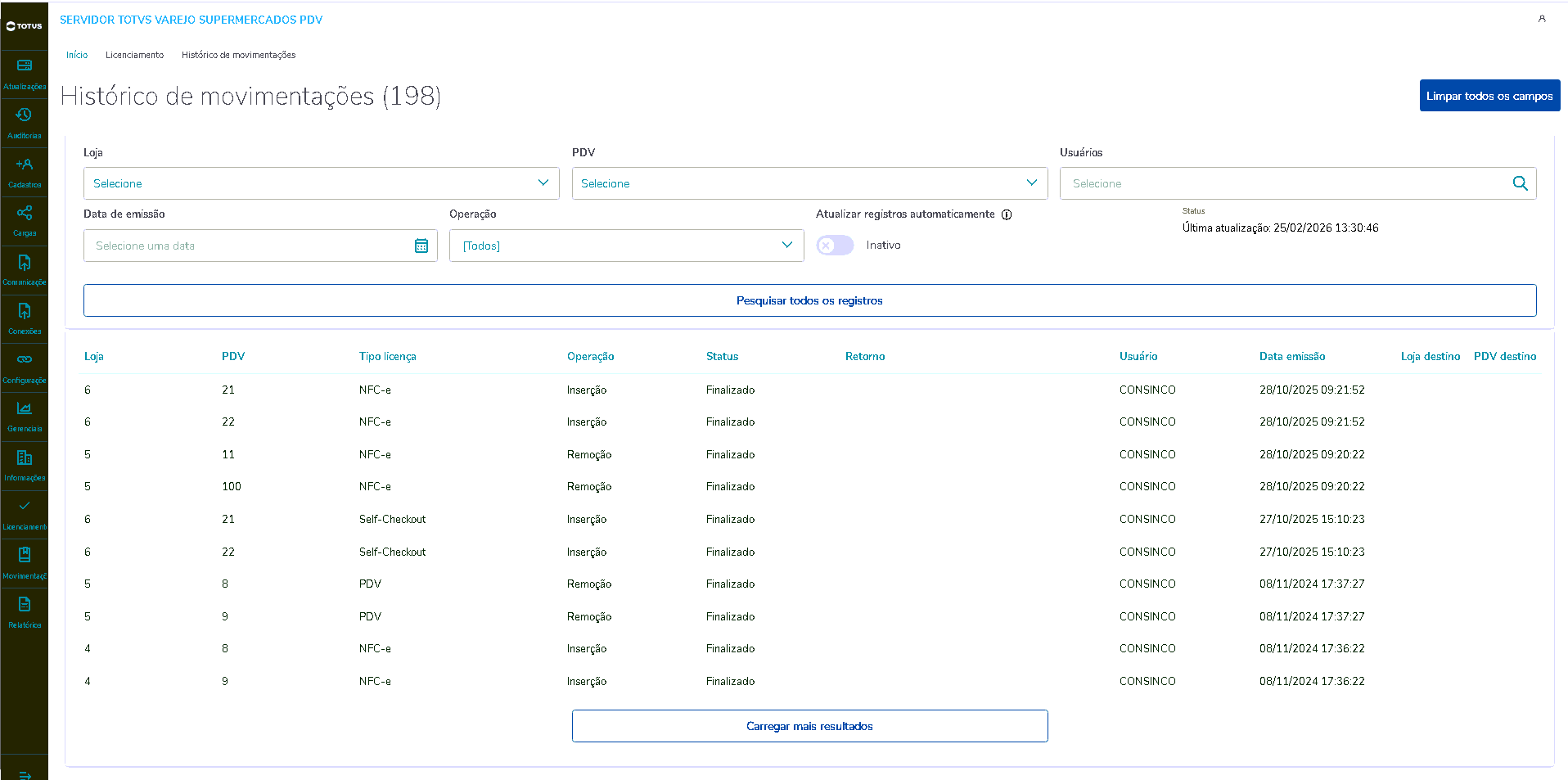Click Carregar mais resultados button
The width and height of the screenshot is (1568, 780).
tap(809, 726)
